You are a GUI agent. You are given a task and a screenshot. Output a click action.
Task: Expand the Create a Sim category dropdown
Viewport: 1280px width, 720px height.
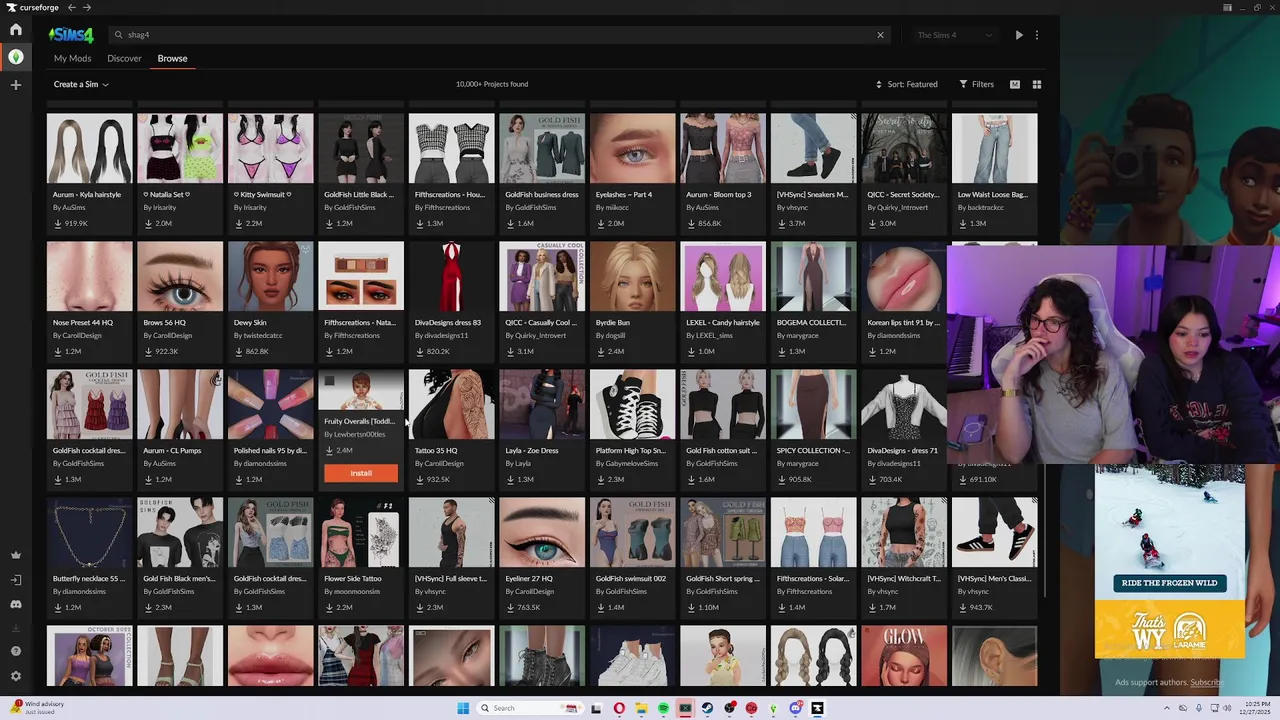[x=81, y=84]
